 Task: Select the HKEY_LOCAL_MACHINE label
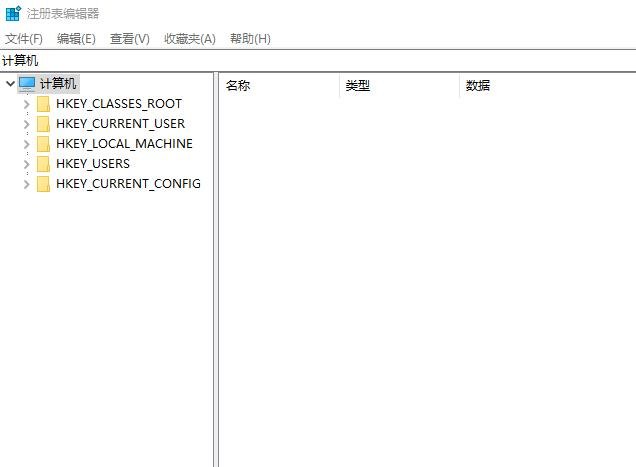coord(125,144)
